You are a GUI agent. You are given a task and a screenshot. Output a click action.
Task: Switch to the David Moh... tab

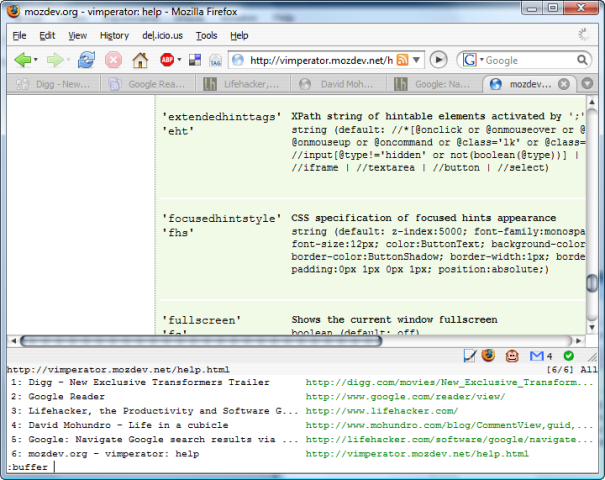click(x=337, y=84)
